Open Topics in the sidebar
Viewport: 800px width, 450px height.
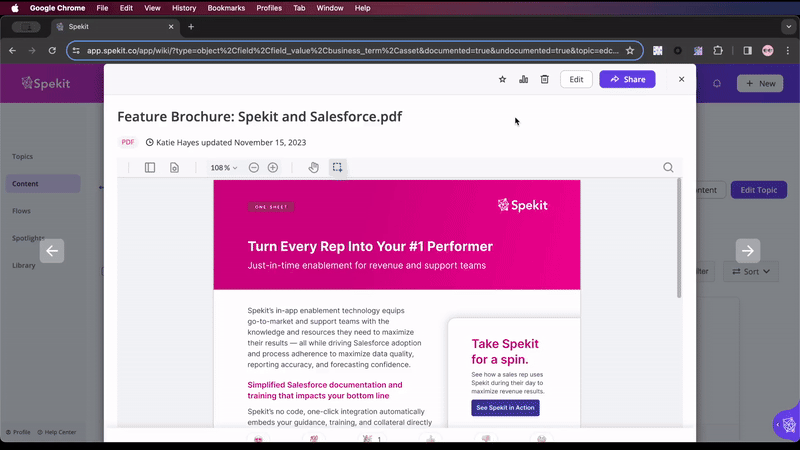[x=22, y=157]
